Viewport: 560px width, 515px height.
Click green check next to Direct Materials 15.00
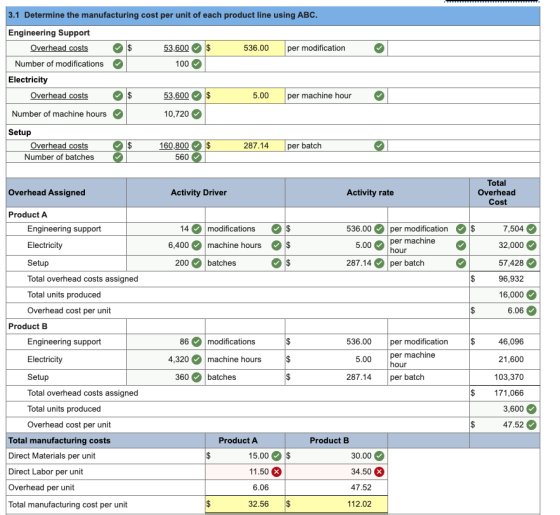click(276, 456)
